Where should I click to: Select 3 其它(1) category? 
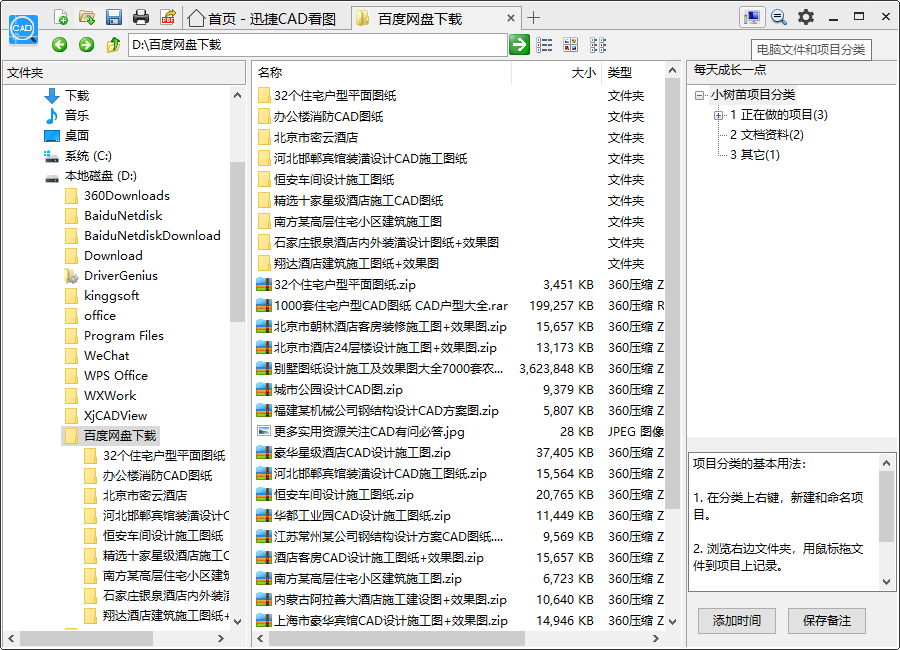(755, 155)
